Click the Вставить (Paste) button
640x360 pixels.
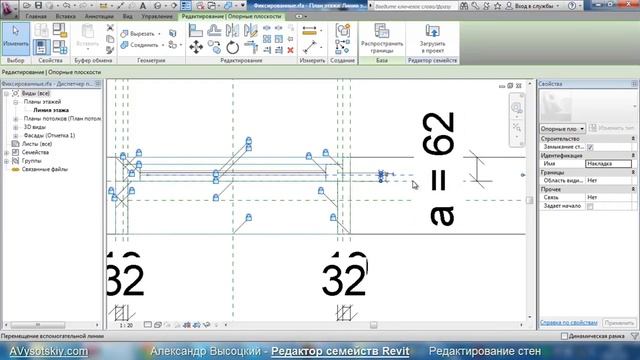[x=87, y=38]
